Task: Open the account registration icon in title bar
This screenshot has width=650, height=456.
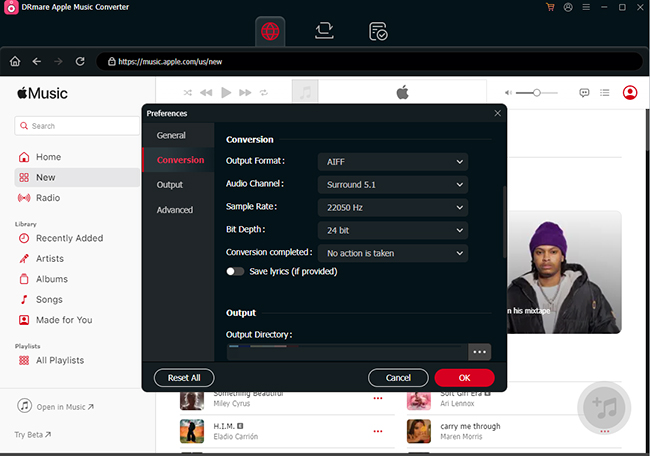Action: [x=568, y=7]
